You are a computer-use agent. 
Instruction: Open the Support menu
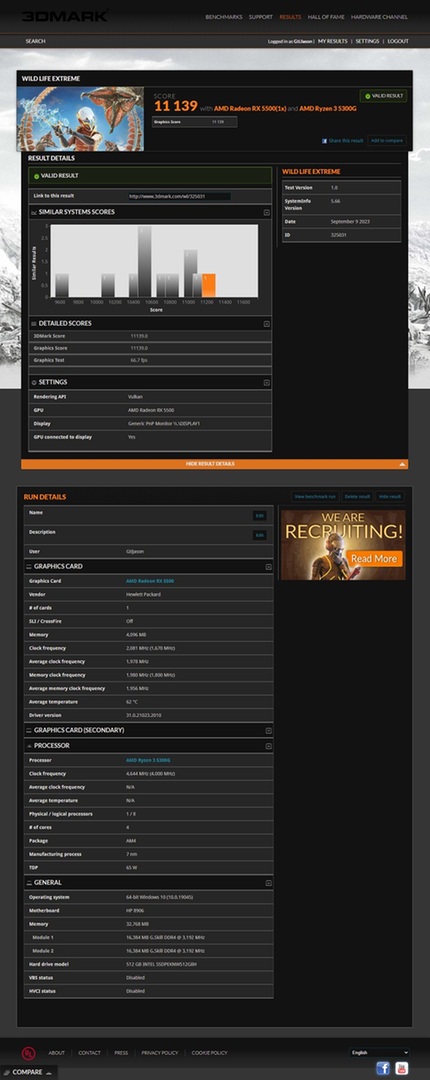coord(260,17)
